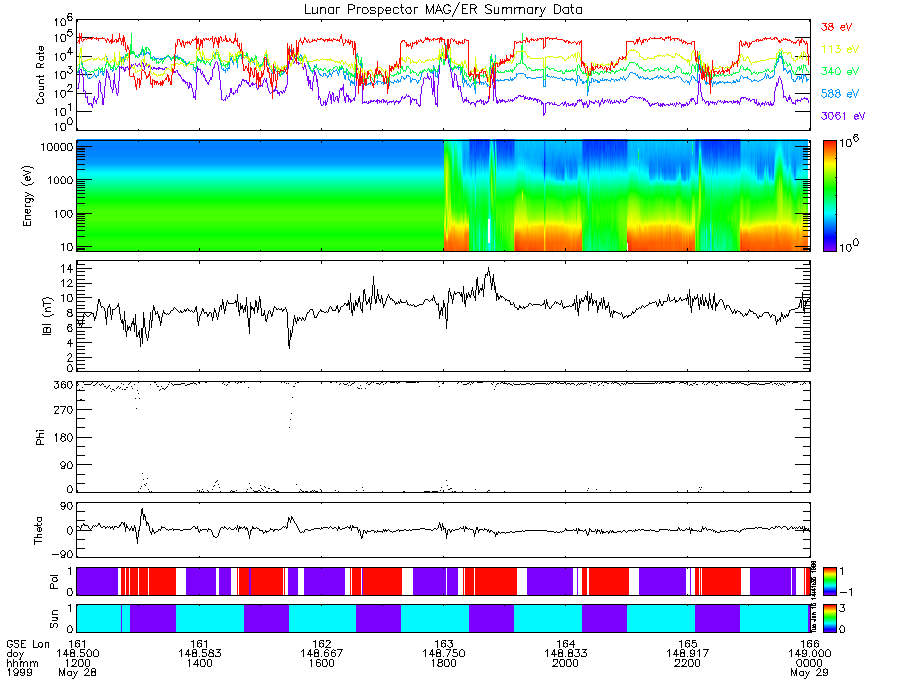Viewport: 900px width, 700px height.
Task: Click the '148.917' day-of-year label
Action: (687, 654)
